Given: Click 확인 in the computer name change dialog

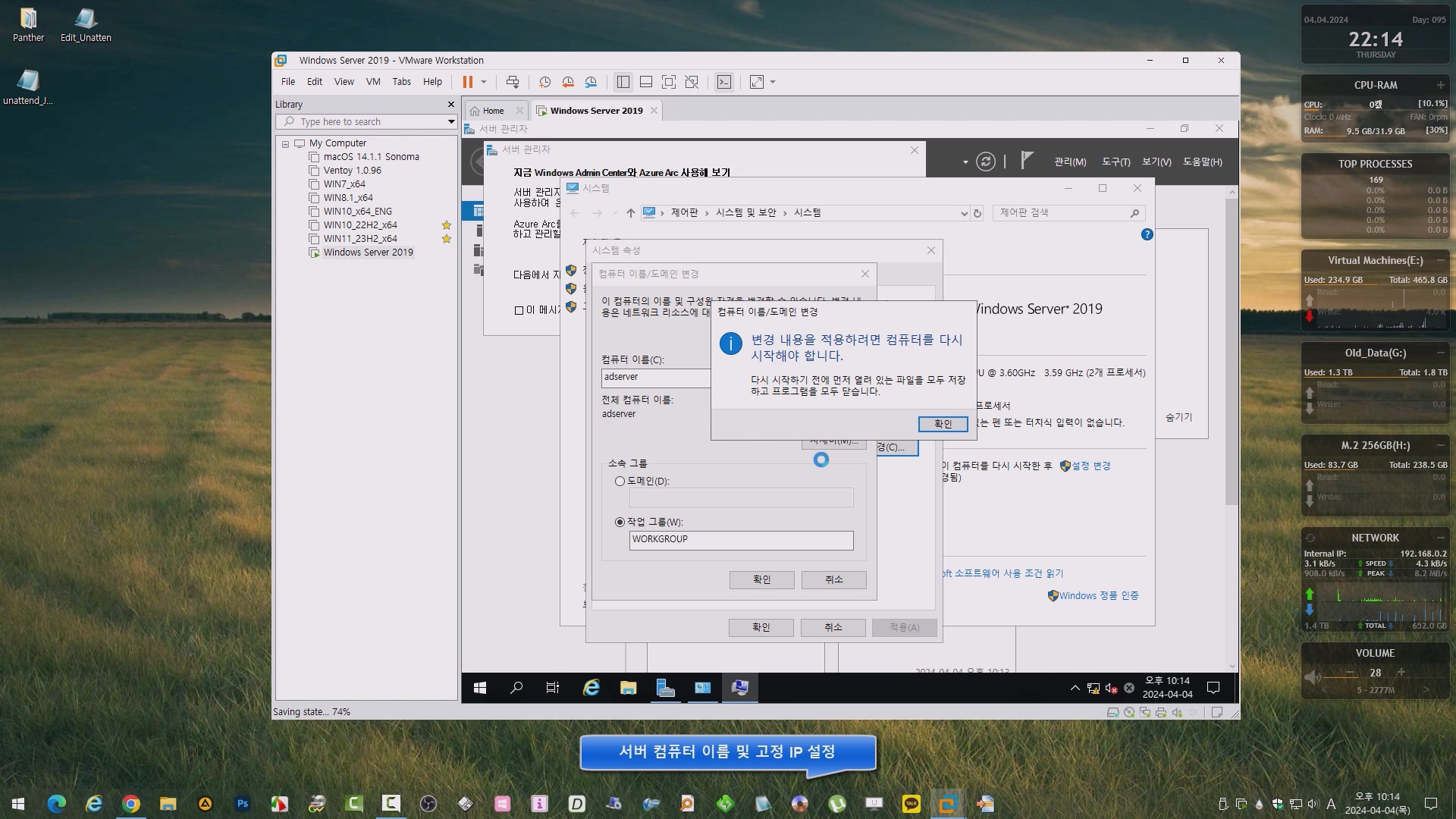Looking at the screenshot, I should (x=761, y=579).
